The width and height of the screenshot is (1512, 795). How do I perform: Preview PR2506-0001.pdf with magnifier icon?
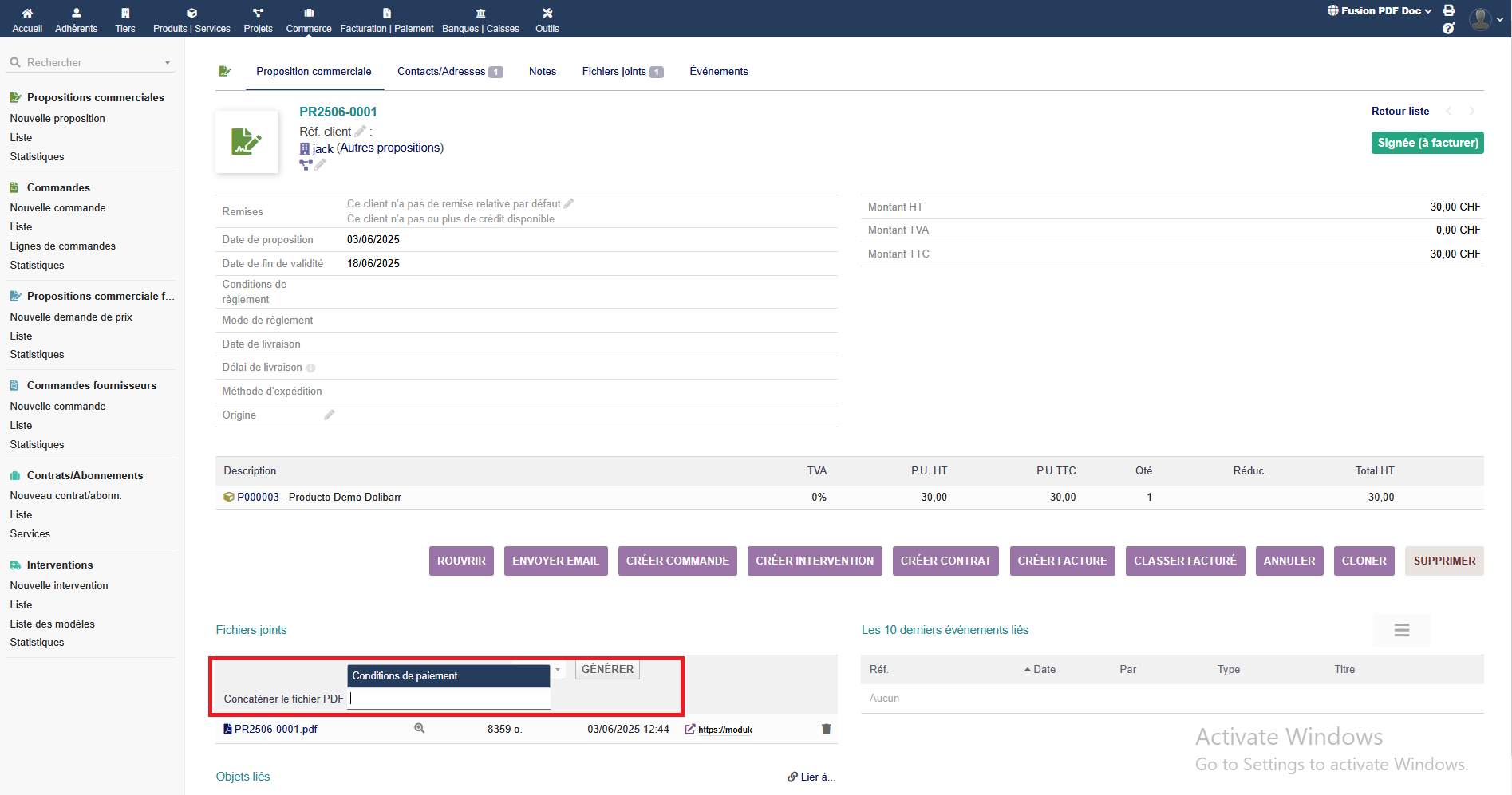419,729
